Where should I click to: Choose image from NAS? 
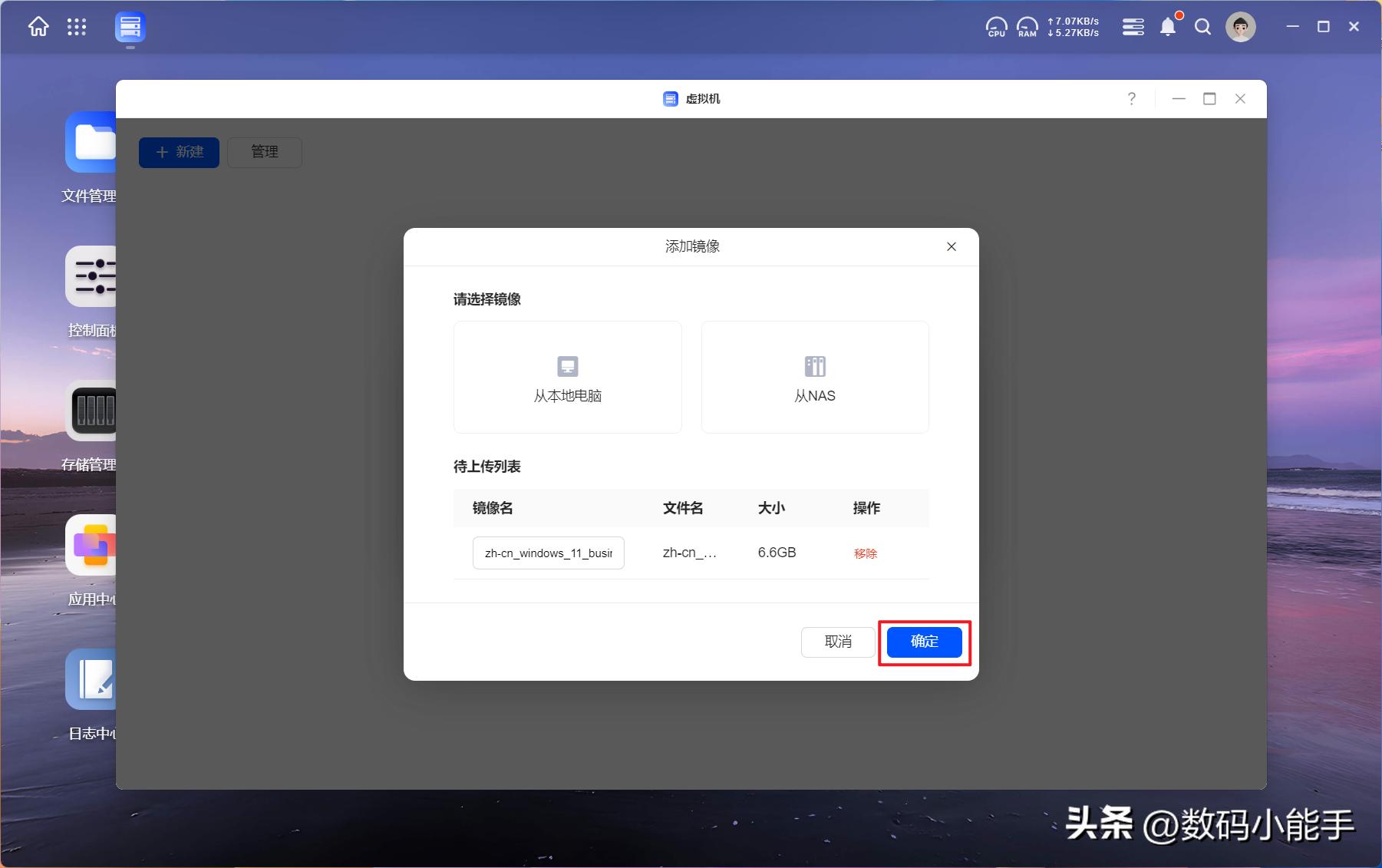pos(815,377)
